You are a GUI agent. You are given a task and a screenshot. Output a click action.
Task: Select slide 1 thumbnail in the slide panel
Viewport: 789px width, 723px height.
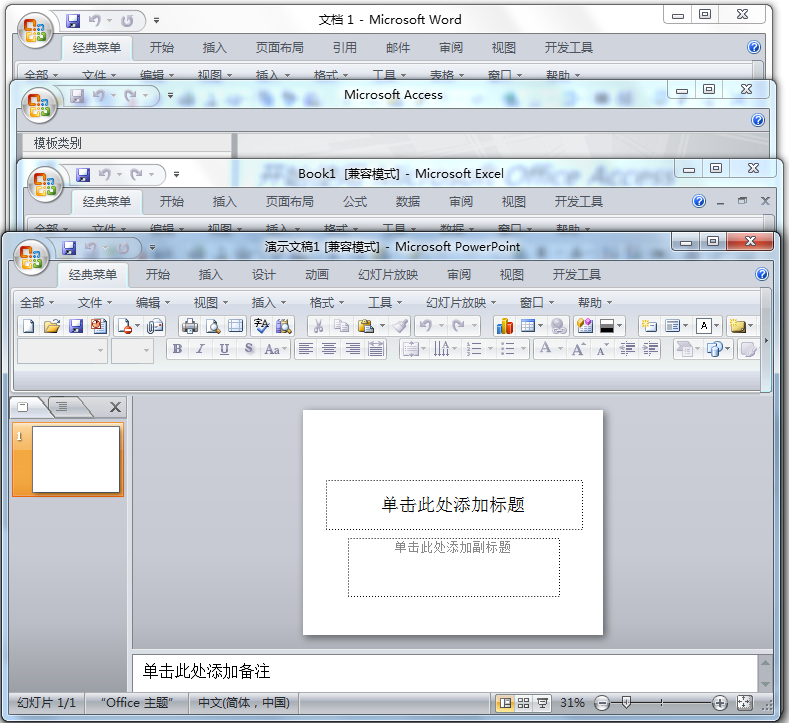76,459
